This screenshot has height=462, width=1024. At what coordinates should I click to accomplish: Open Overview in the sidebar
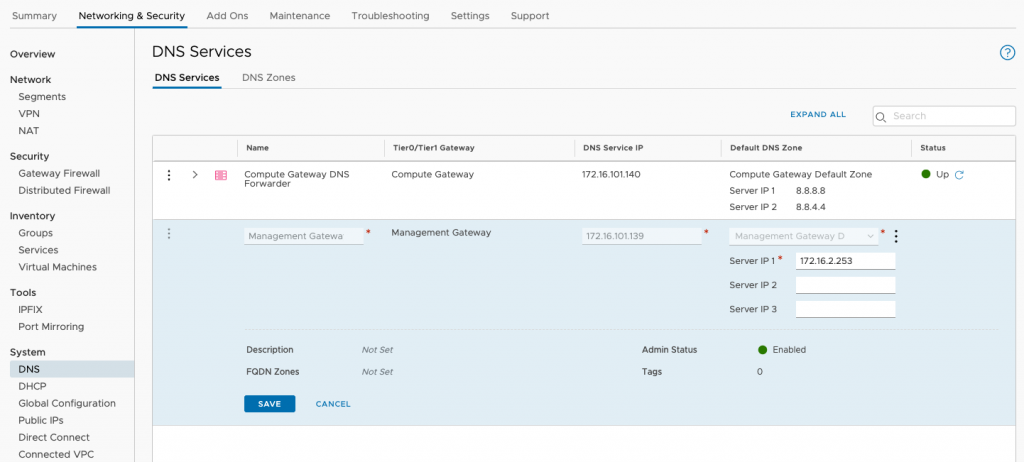(x=33, y=54)
